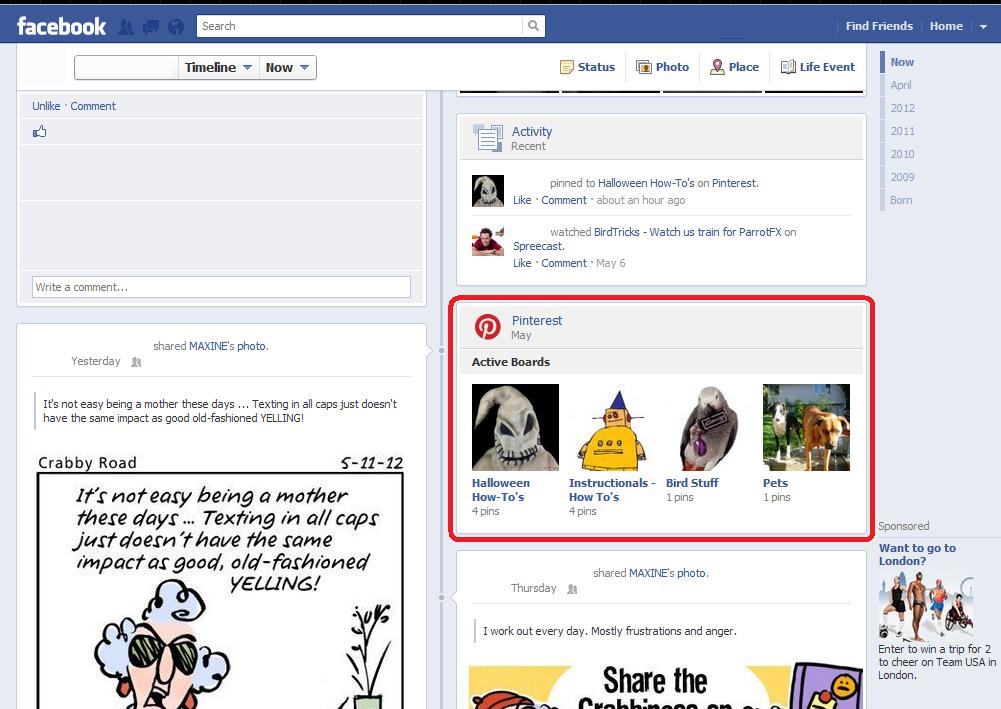Select the Status composer icon
Viewport: 1001px width, 709px height.
click(x=567, y=66)
